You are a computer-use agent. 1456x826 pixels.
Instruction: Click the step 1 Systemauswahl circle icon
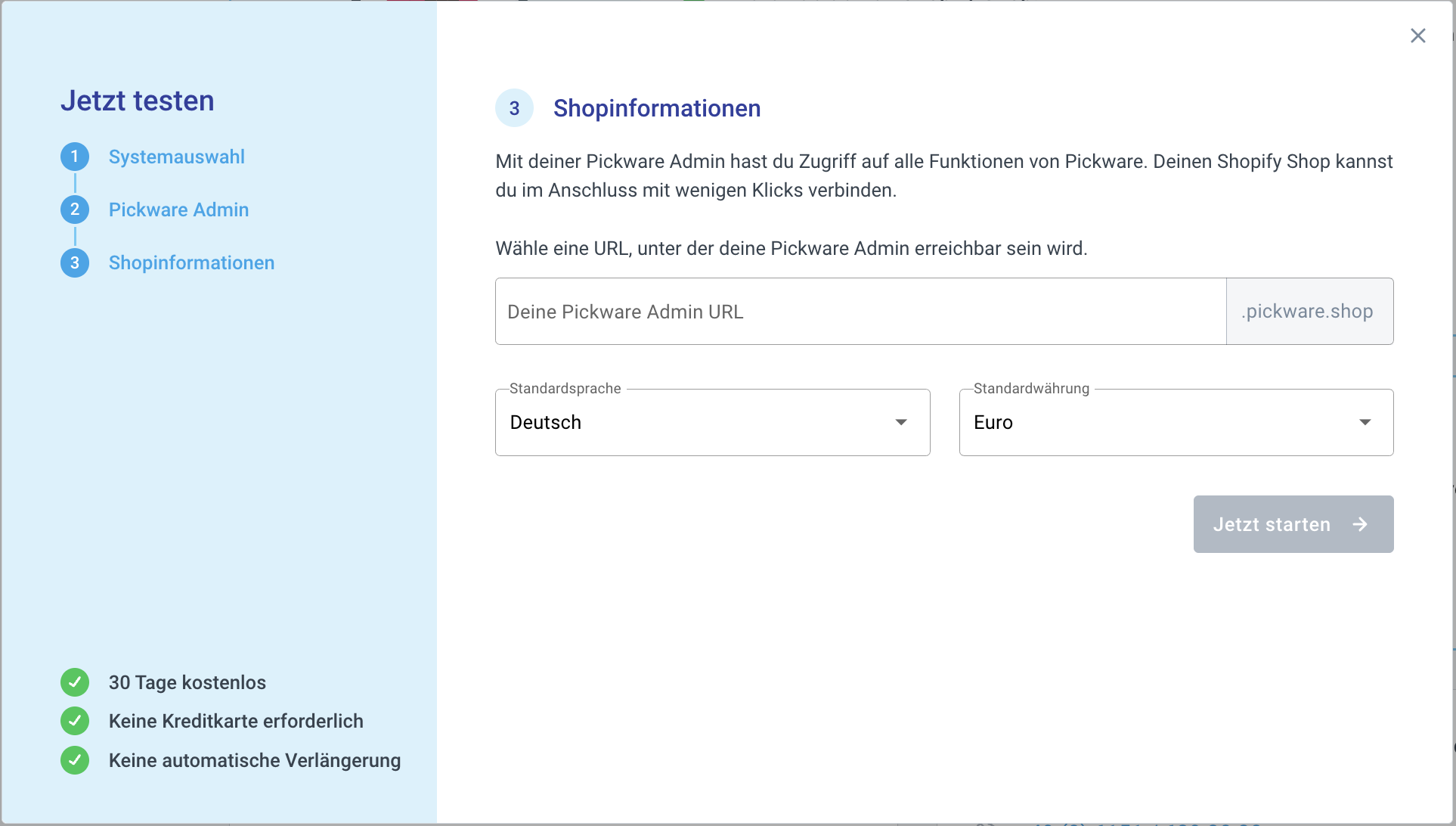[74, 157]
